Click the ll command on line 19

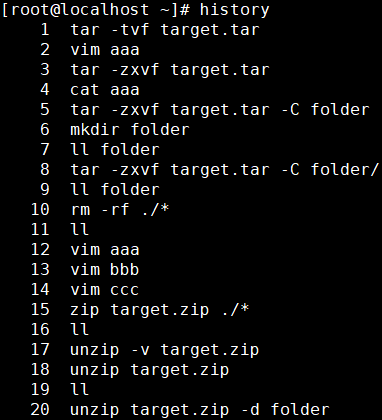click(x=80, y=389)
